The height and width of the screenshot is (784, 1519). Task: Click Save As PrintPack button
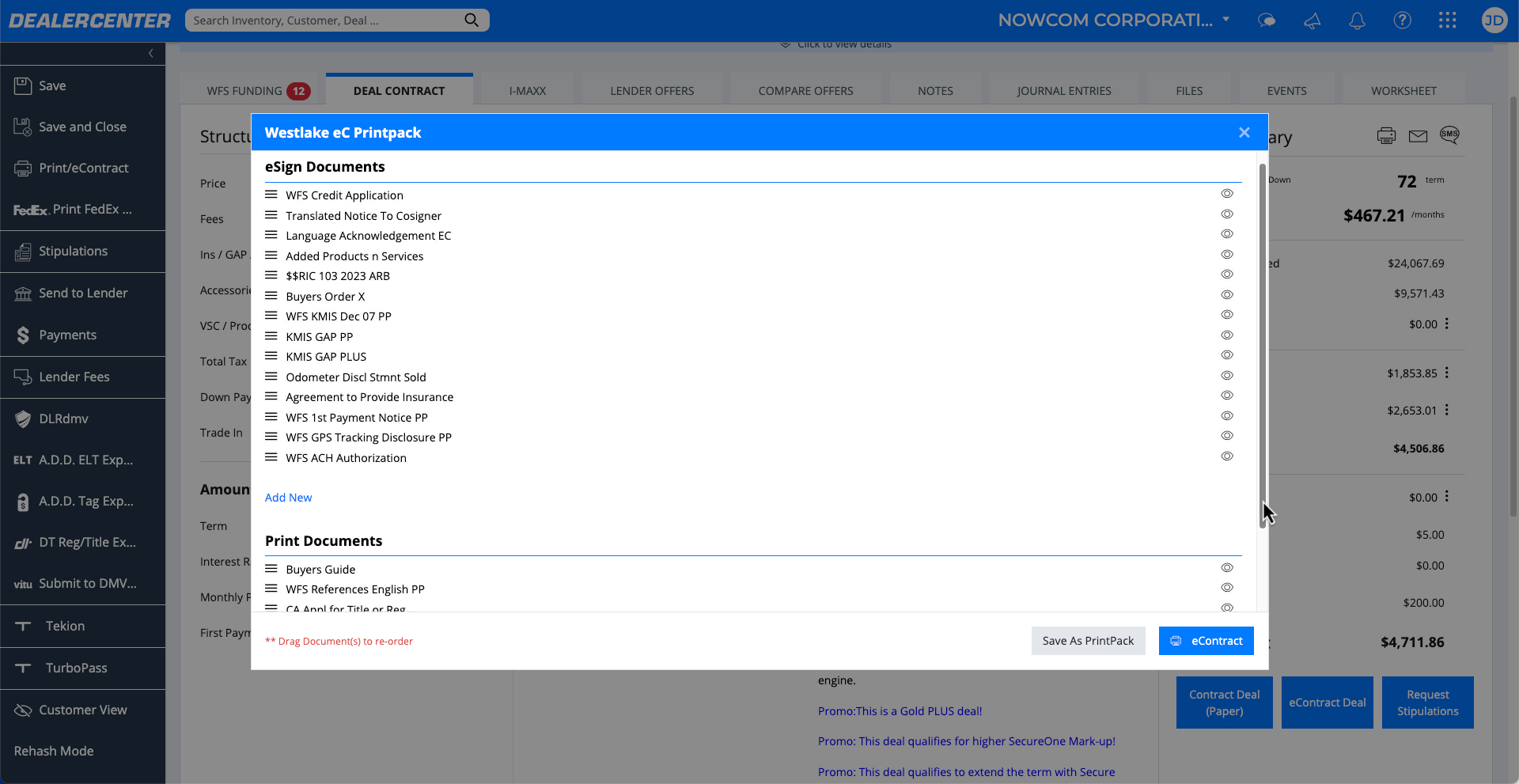[x=1088, y=641]
